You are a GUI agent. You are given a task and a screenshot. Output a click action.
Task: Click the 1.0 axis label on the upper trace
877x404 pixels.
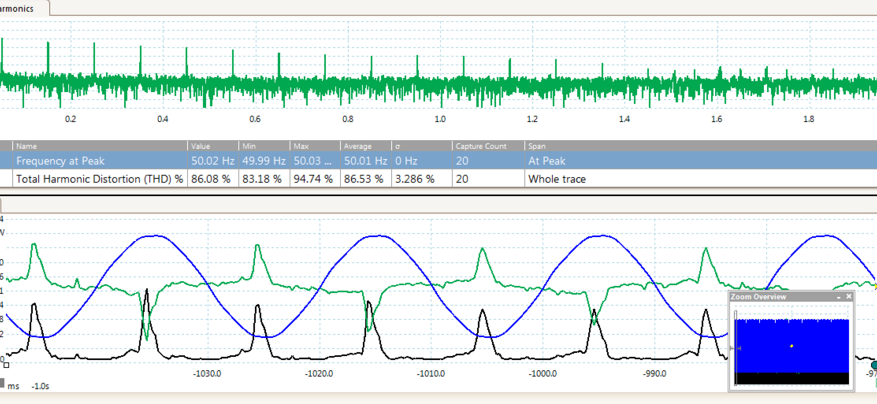(x=440, y=119)
